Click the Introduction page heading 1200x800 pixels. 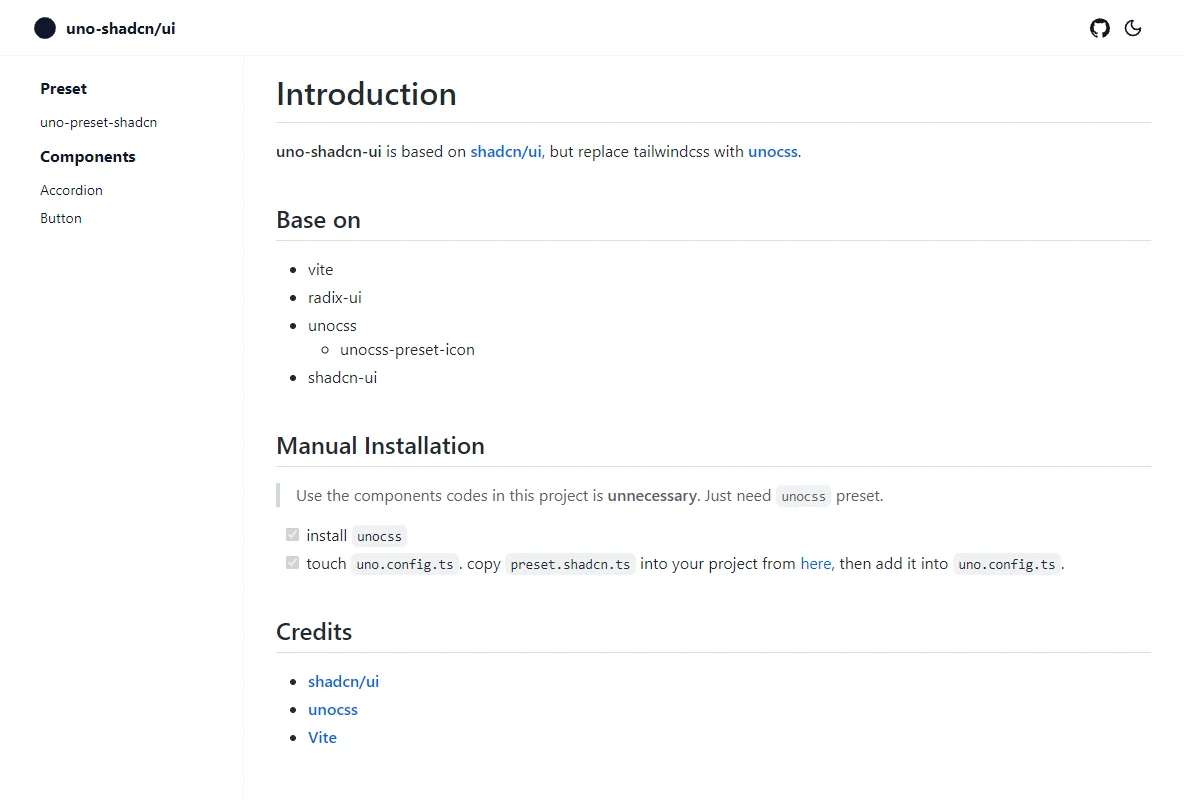coord(366,94)
